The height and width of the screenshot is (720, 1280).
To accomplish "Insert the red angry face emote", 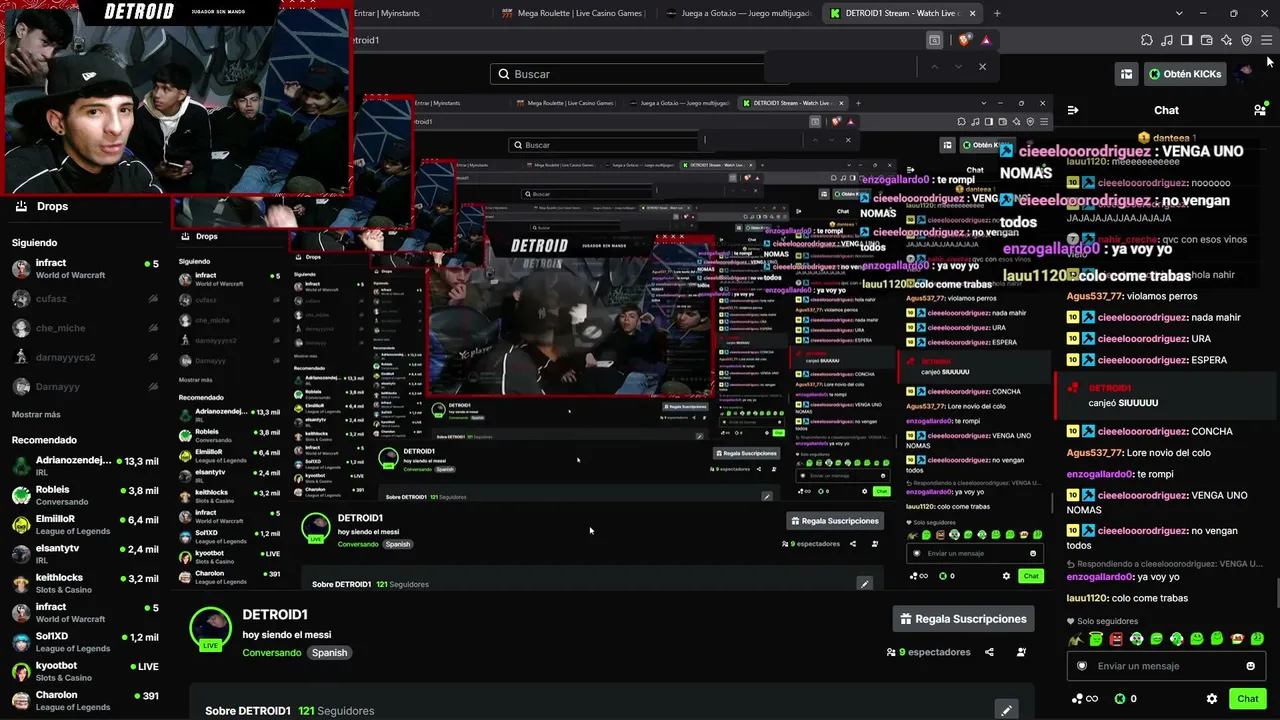I will (1116, 639).
